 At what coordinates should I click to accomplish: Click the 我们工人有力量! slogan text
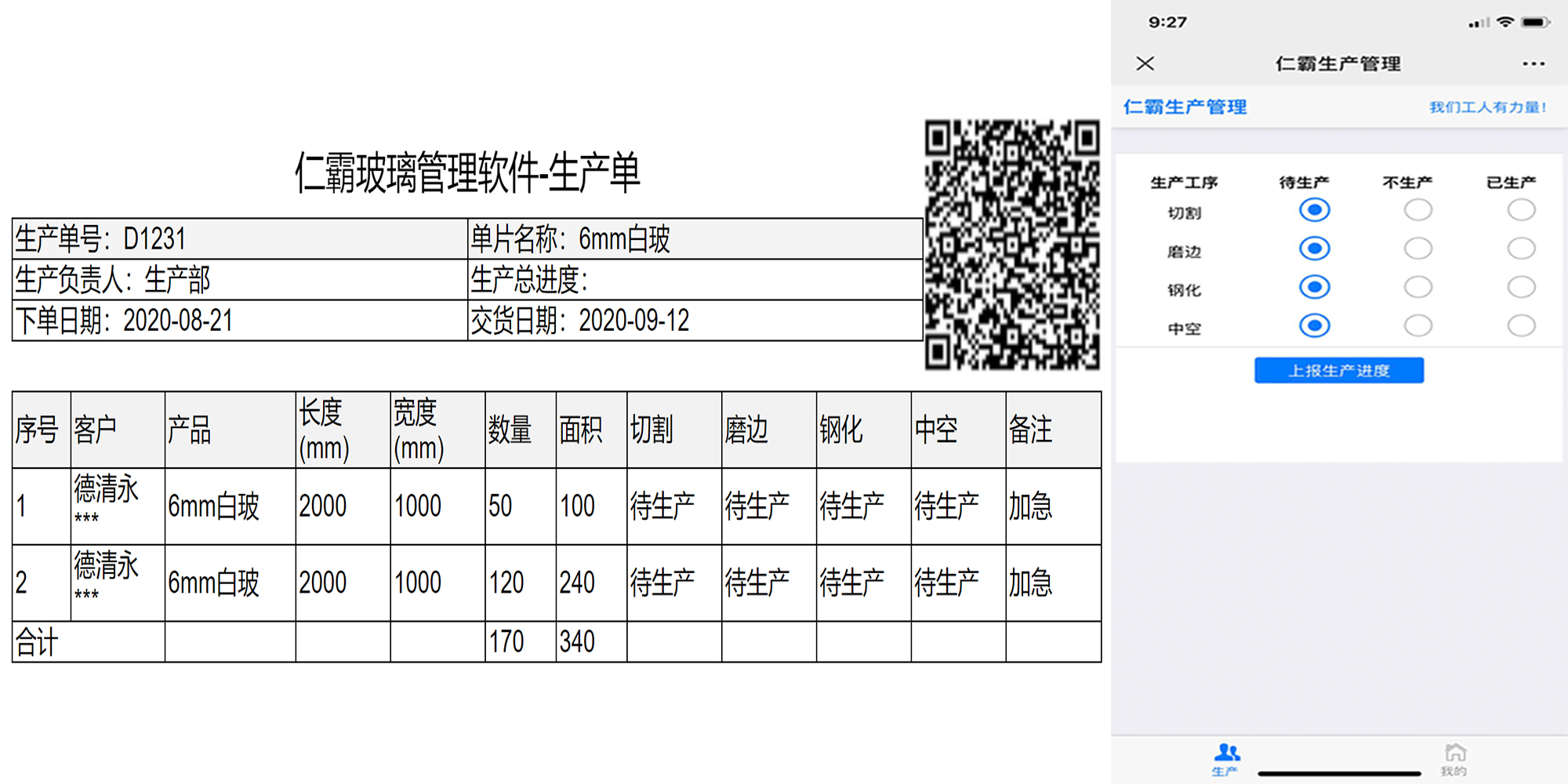[x=1487, y=107]
